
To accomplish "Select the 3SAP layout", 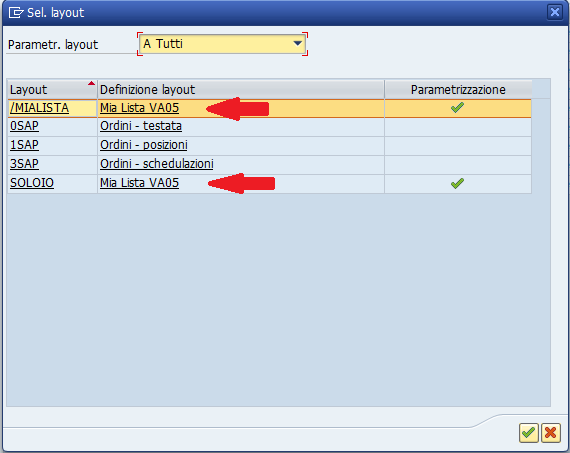I will pyautogui.click(x=24, y=164).
